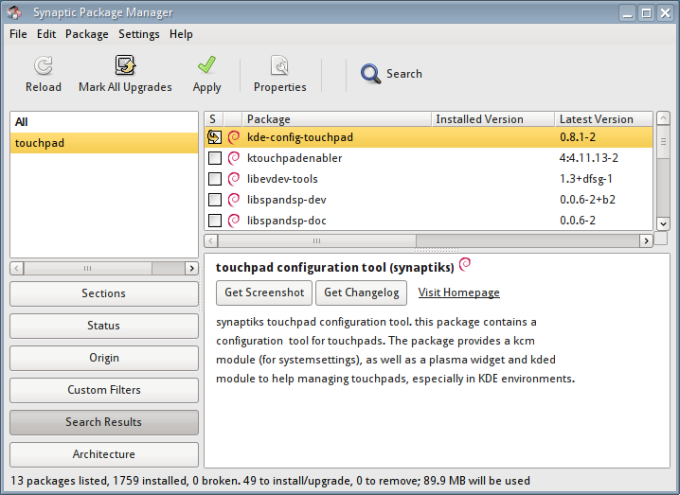
Task: Toggle the kde-config-touchpad mark checkbox
Action: click(214, 137)
